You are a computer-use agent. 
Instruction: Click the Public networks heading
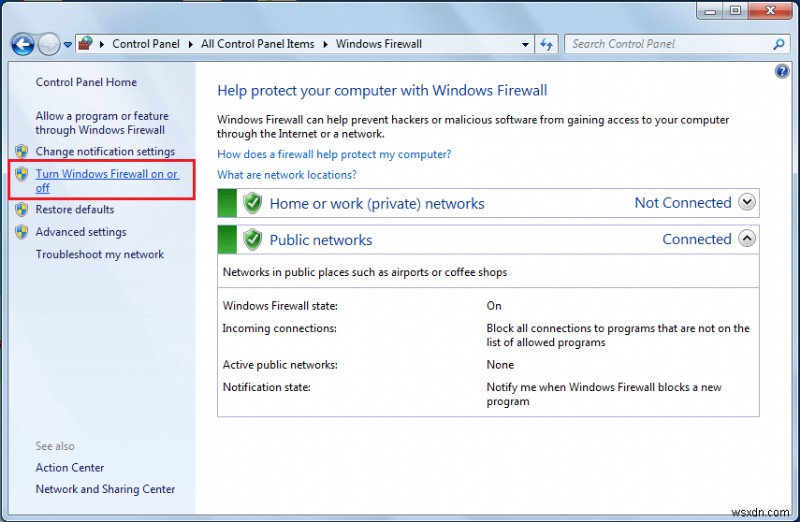[x=321, y=240]
